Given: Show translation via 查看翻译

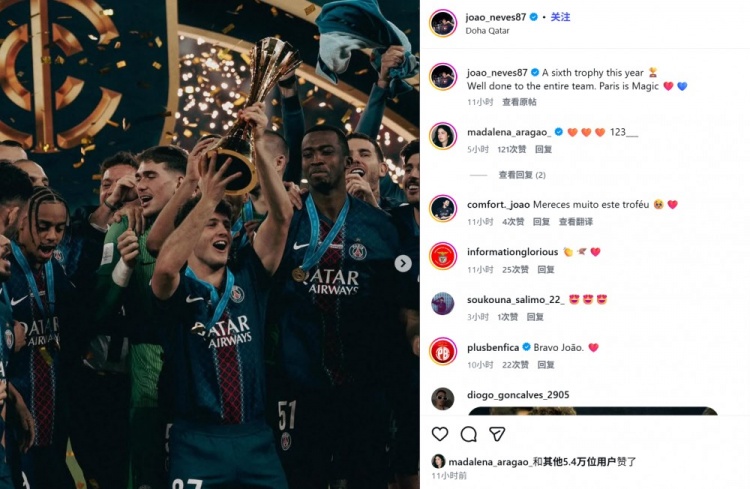Looking at the screenshot, I should click(x=575, y=222).
